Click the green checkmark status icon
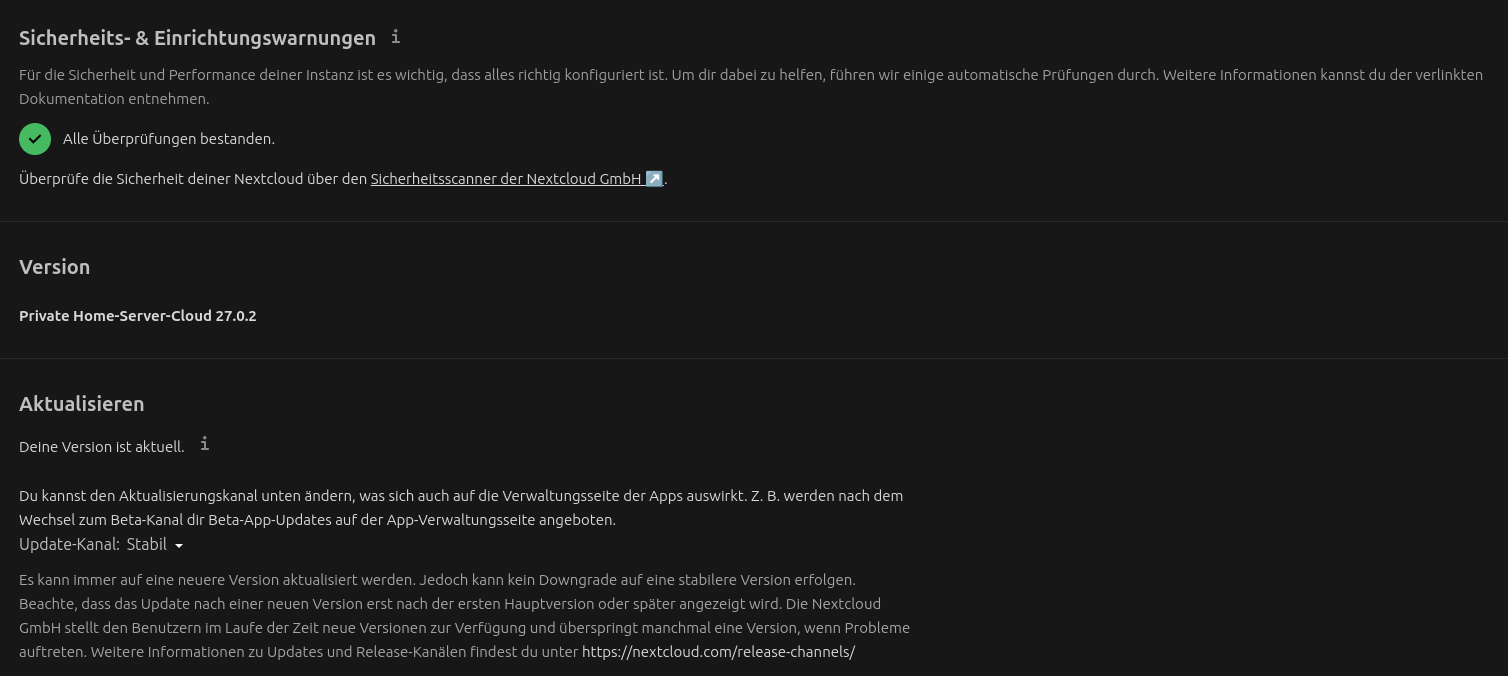The image size is (1508, 676). (35, 139)
